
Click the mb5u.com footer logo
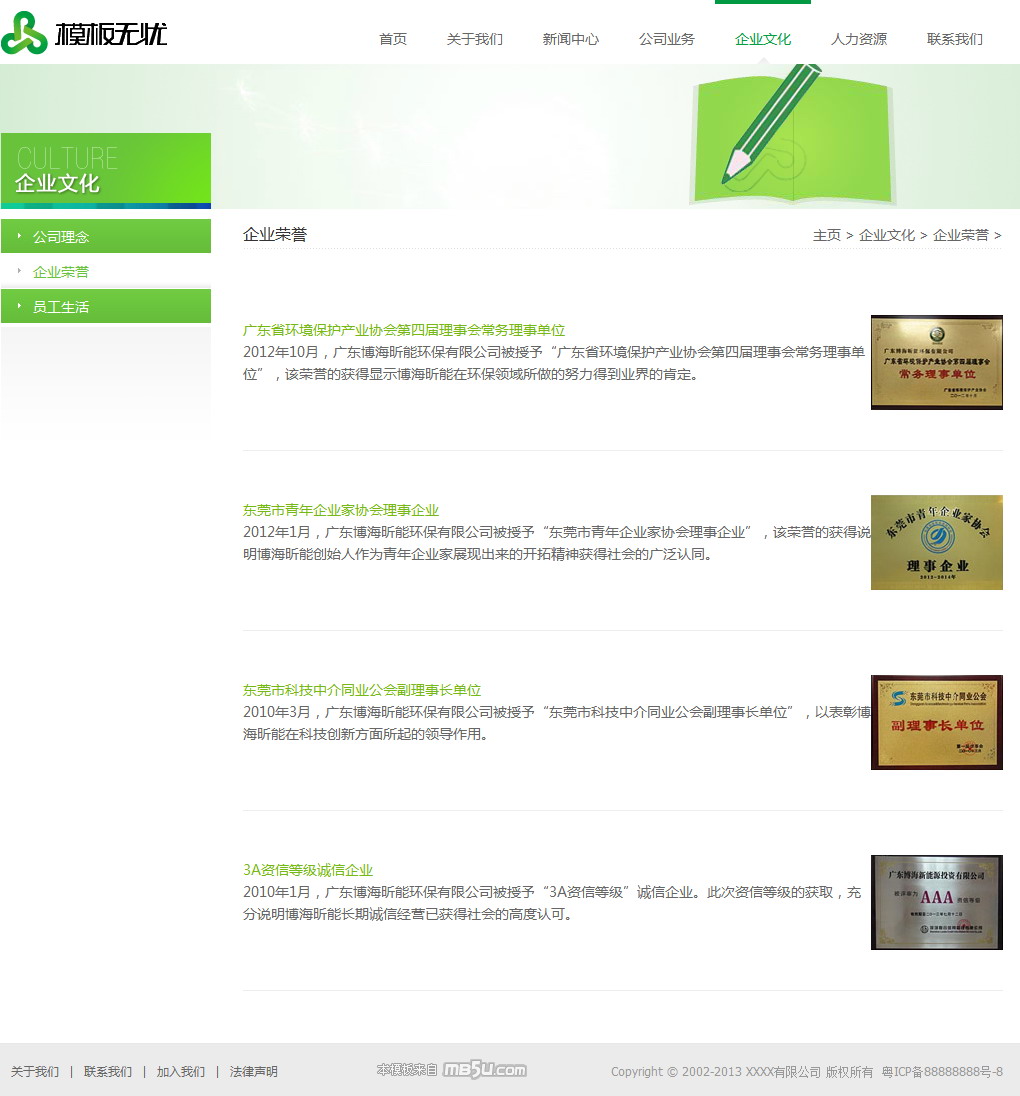pos(484,1070)
